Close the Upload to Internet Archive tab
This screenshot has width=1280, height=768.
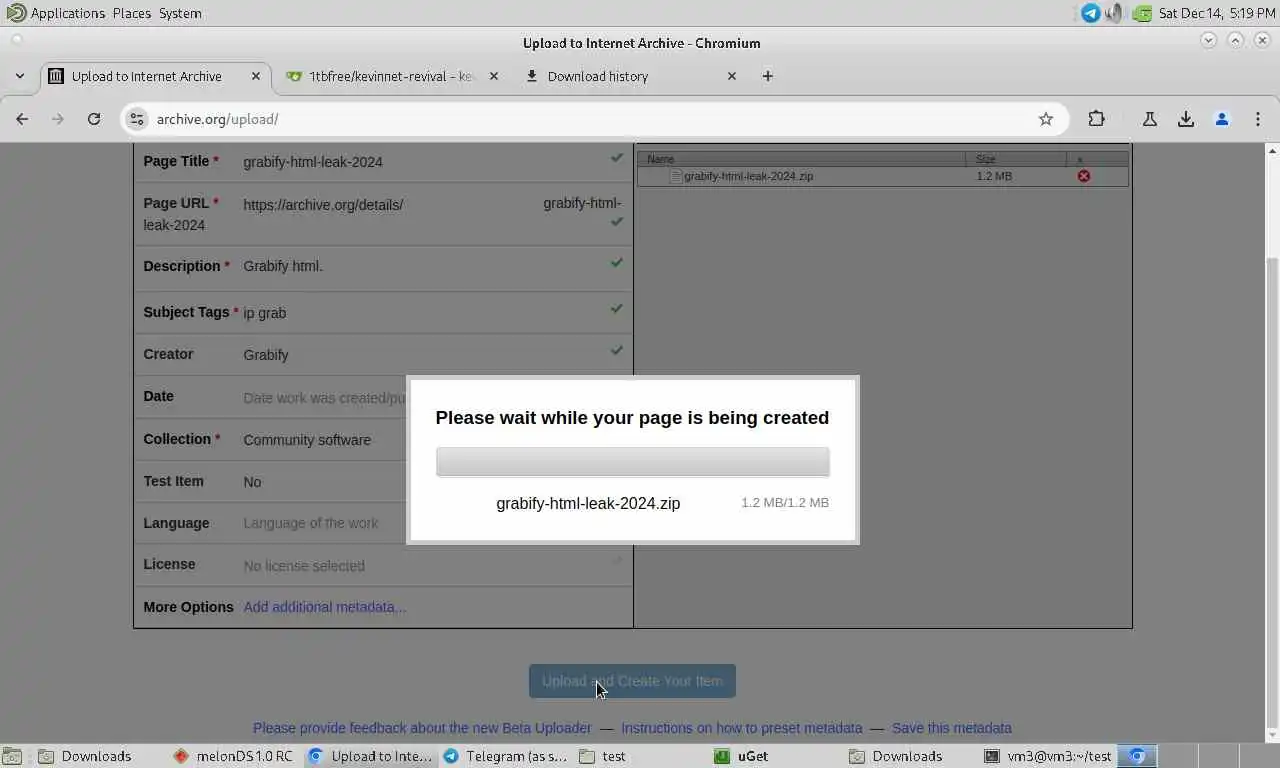point(256,76)
